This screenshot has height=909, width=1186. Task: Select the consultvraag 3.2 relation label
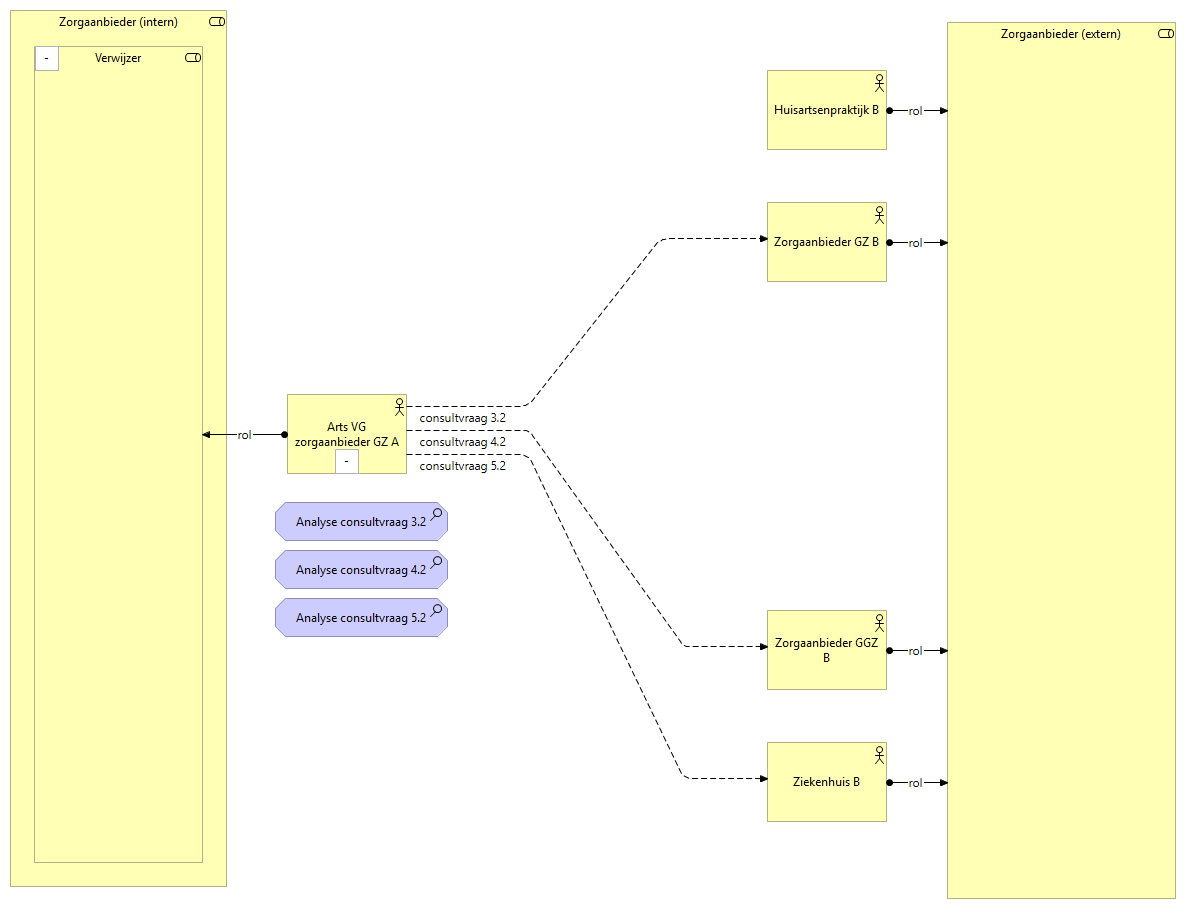(x=462, y=418)
